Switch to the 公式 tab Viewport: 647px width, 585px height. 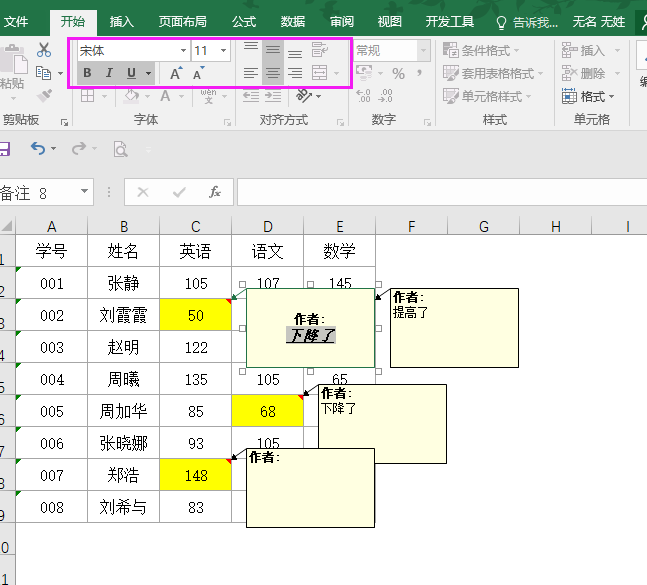tap(244, 21)
